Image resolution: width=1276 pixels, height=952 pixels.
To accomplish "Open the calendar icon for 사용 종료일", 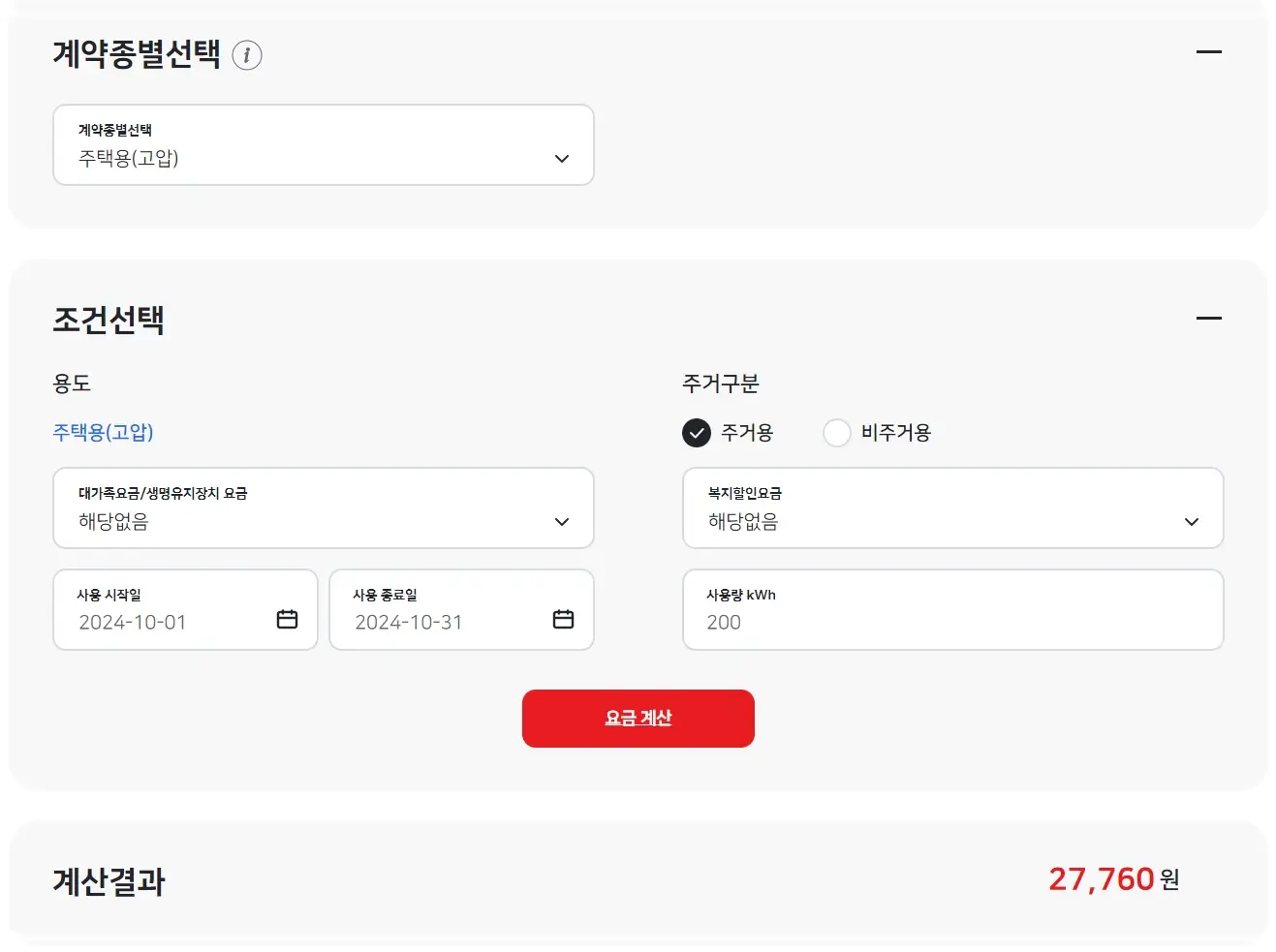I will [564, 620].
